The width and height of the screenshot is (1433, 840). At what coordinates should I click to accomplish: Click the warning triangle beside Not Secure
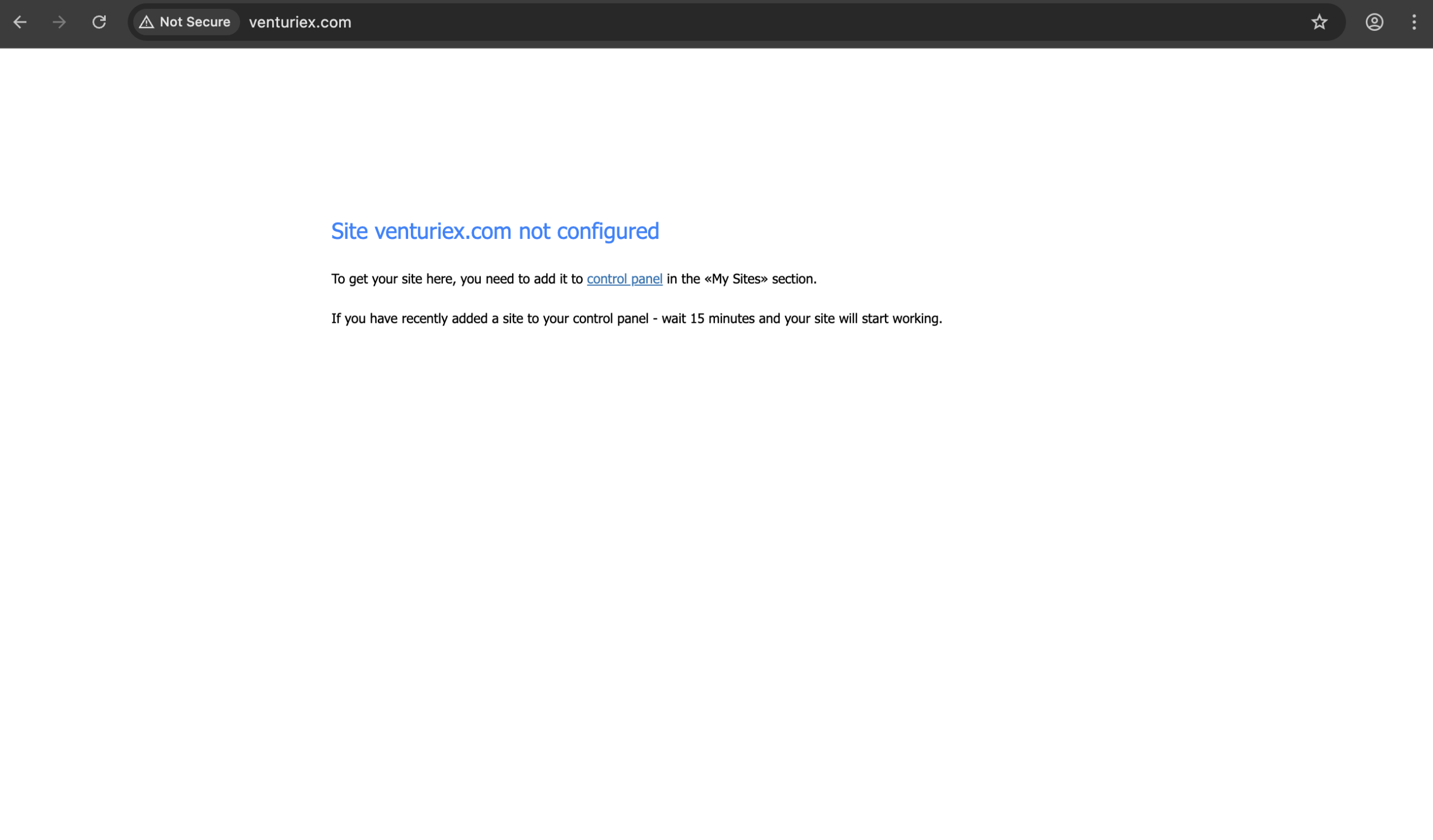coord(147,22)
